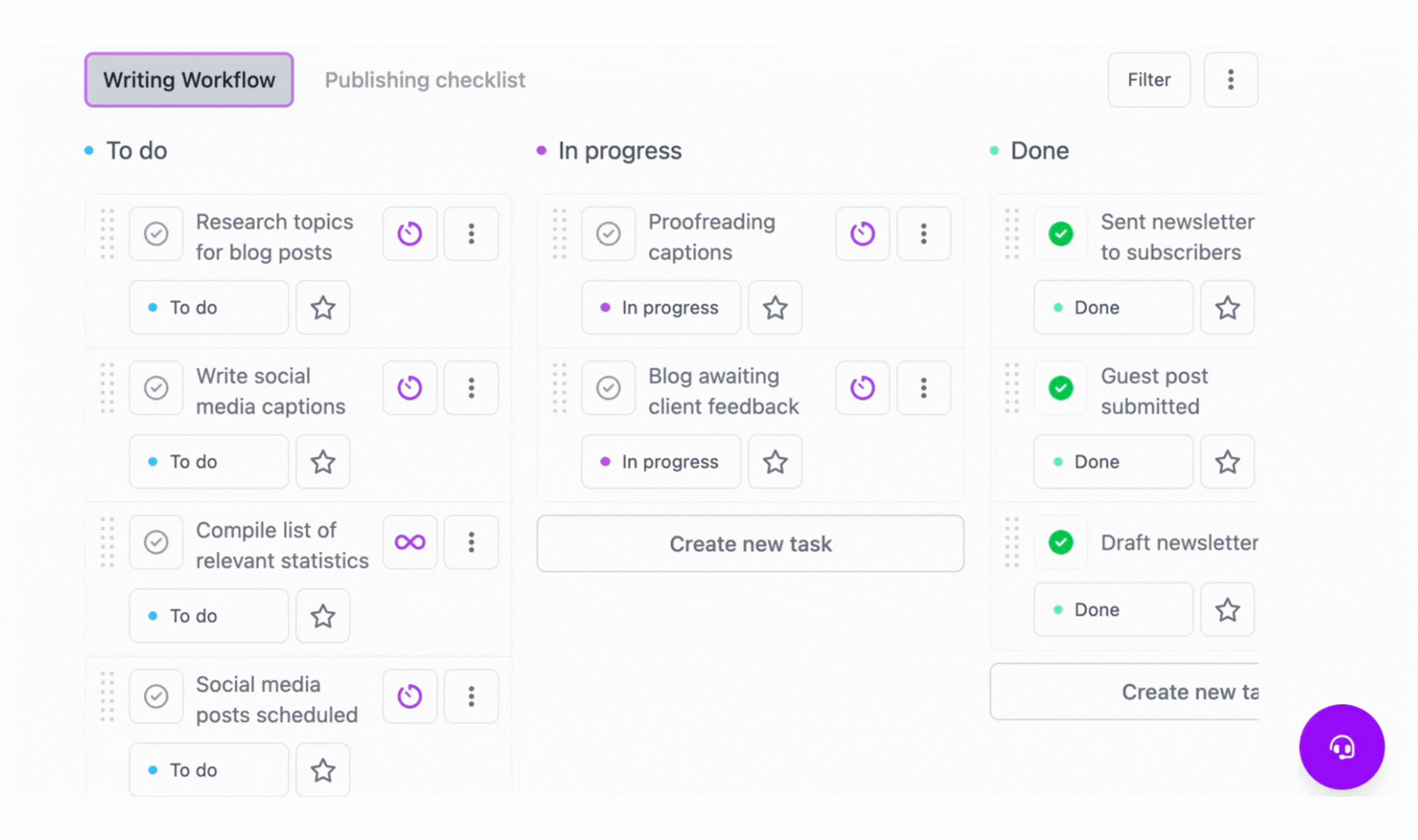Open the Filter panel
The image size is (1418, 840).
click(x=1149, y=79)
